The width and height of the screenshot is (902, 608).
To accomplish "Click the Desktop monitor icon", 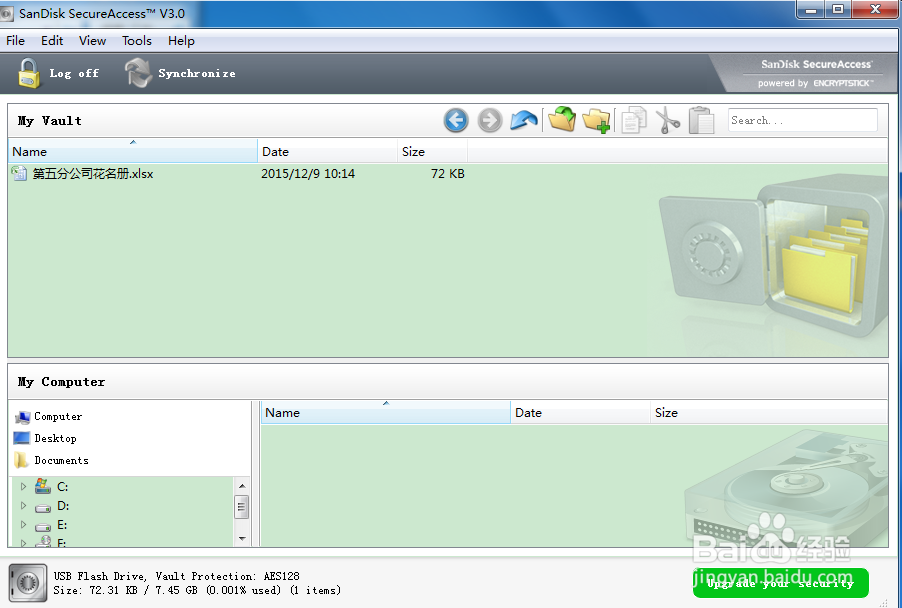I will (21, 438).
